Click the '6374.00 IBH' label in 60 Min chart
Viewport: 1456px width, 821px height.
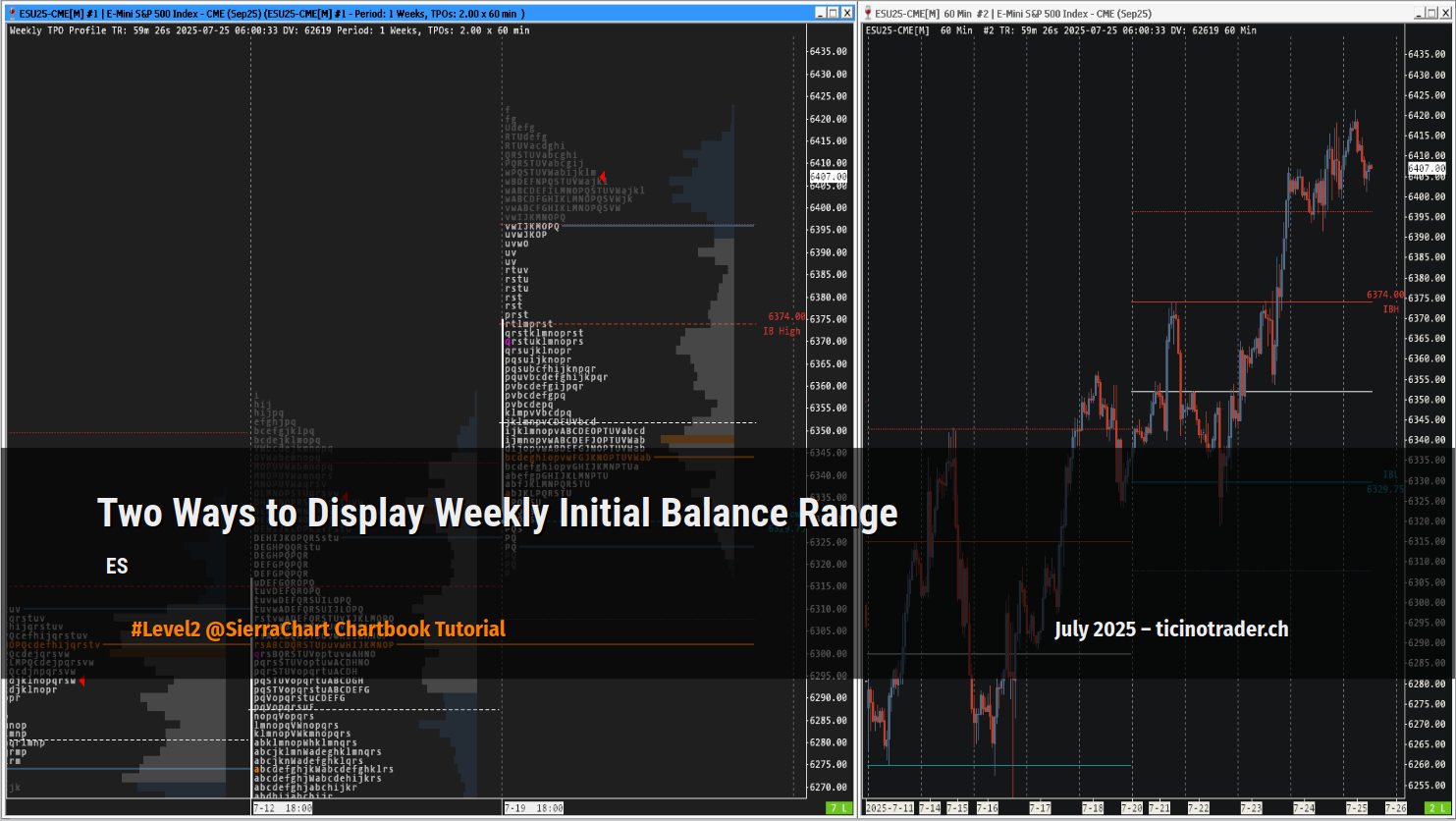tap(1384, 301)
